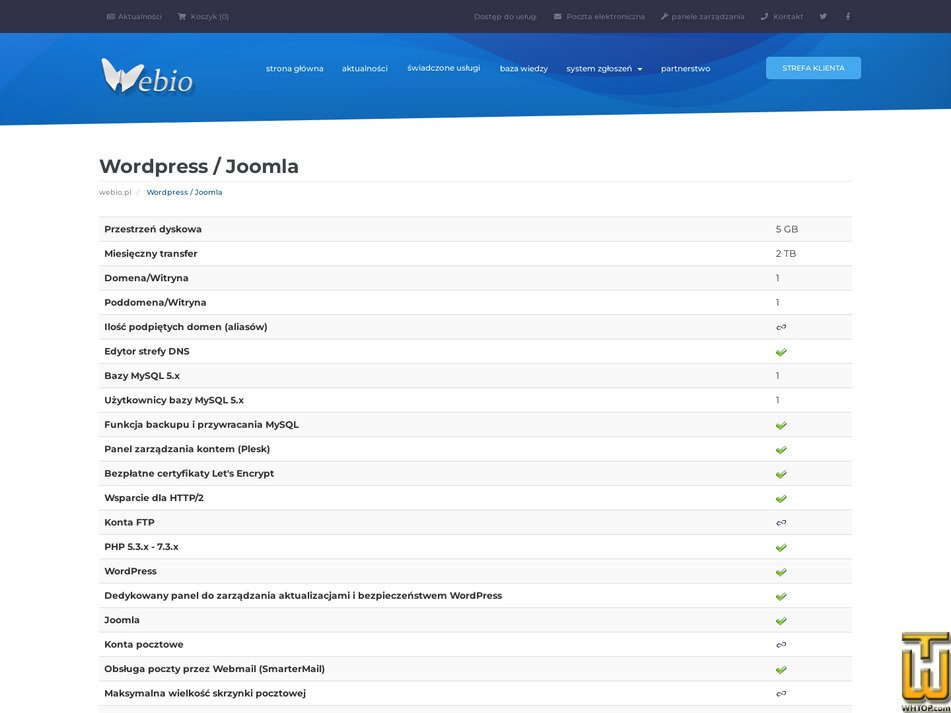Open the Aktualności link in top bar
951x713 pixels.
click(x=134, y=17)
